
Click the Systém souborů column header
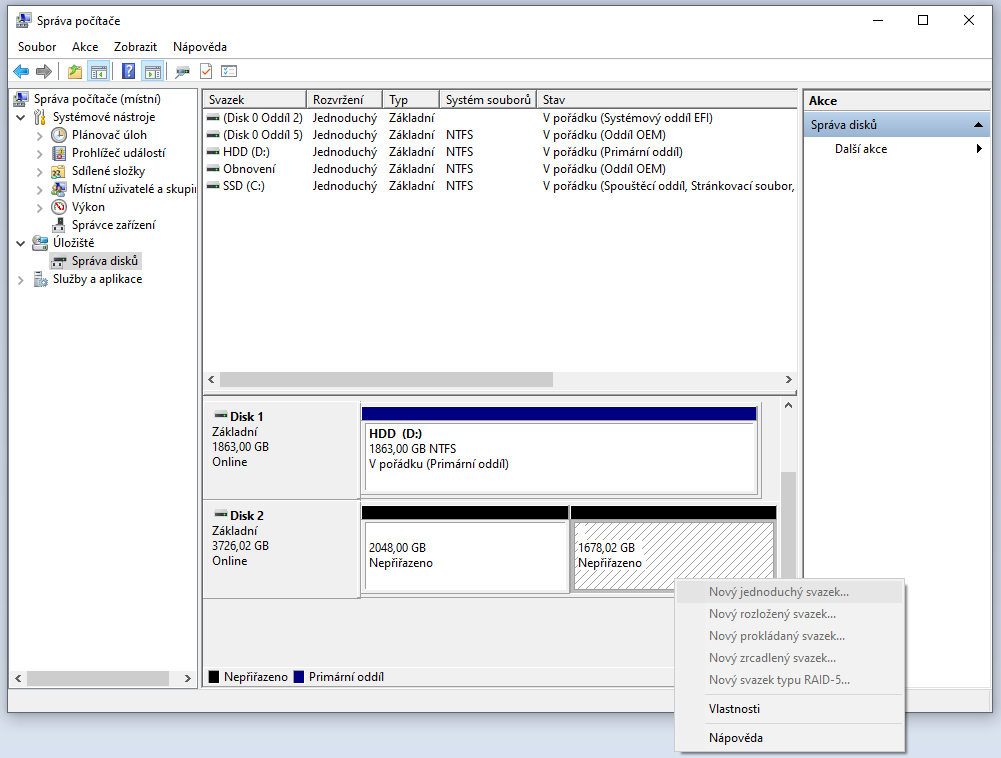click(x=487, y=100)
